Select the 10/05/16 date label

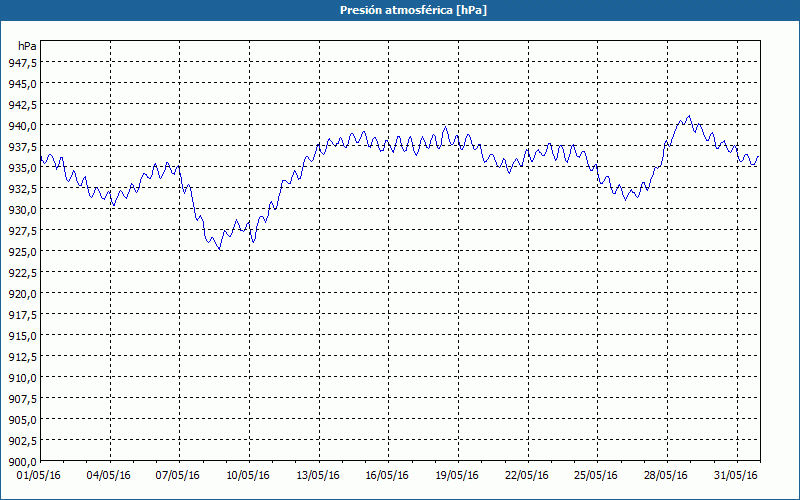pyautogui.click(x=248, y=476)
